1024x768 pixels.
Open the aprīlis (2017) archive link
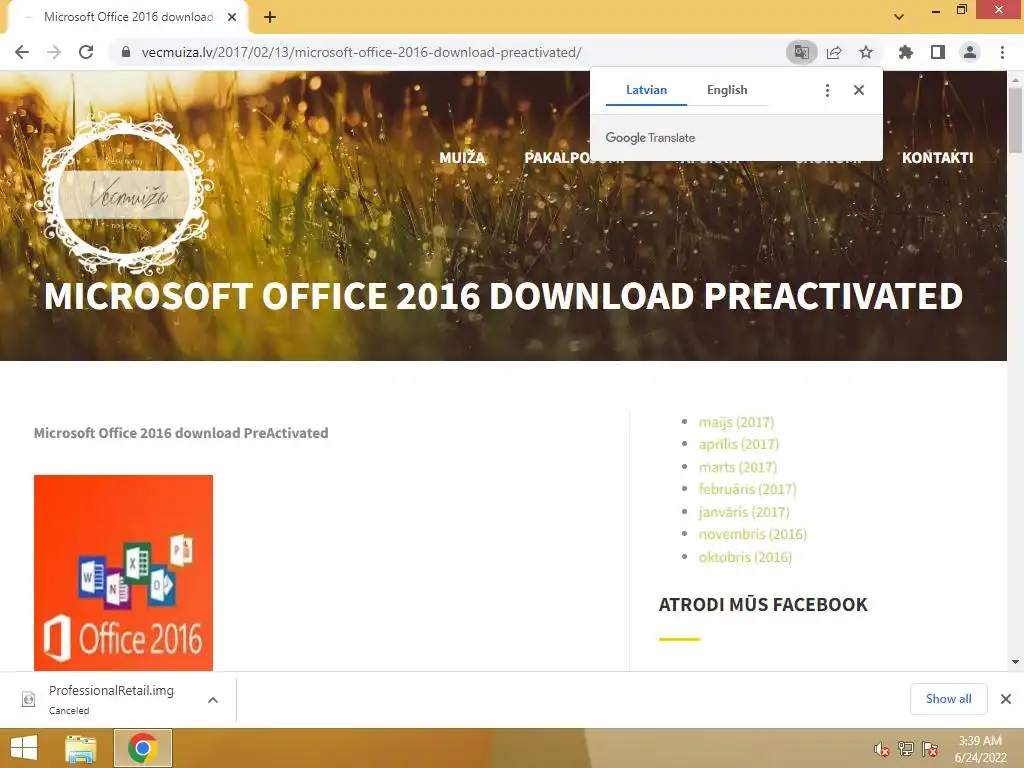pos(739,445)
